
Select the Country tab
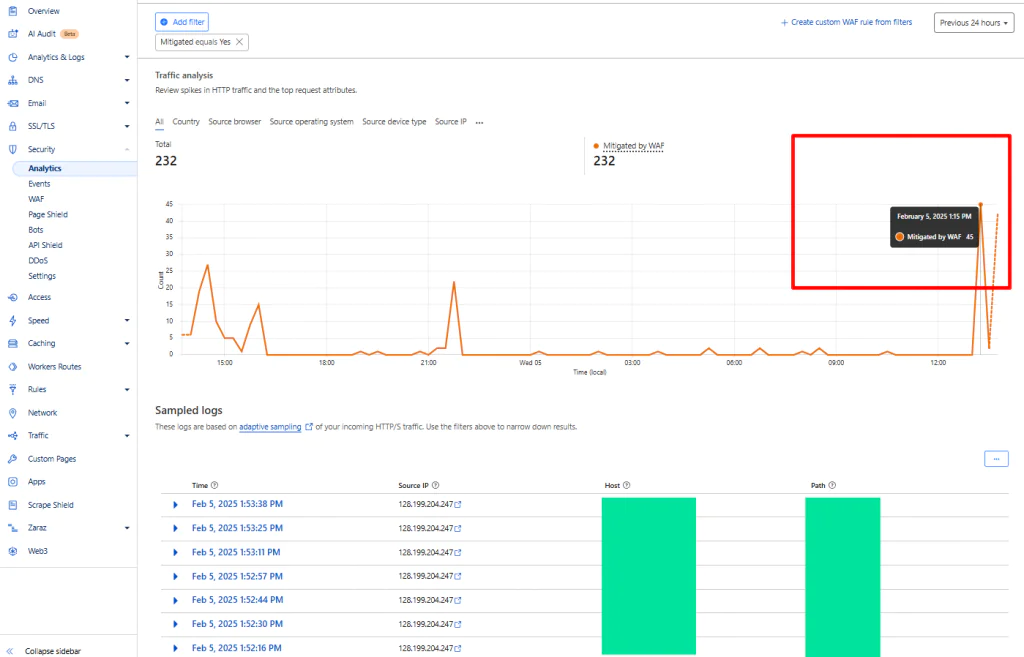coord(186,122)
